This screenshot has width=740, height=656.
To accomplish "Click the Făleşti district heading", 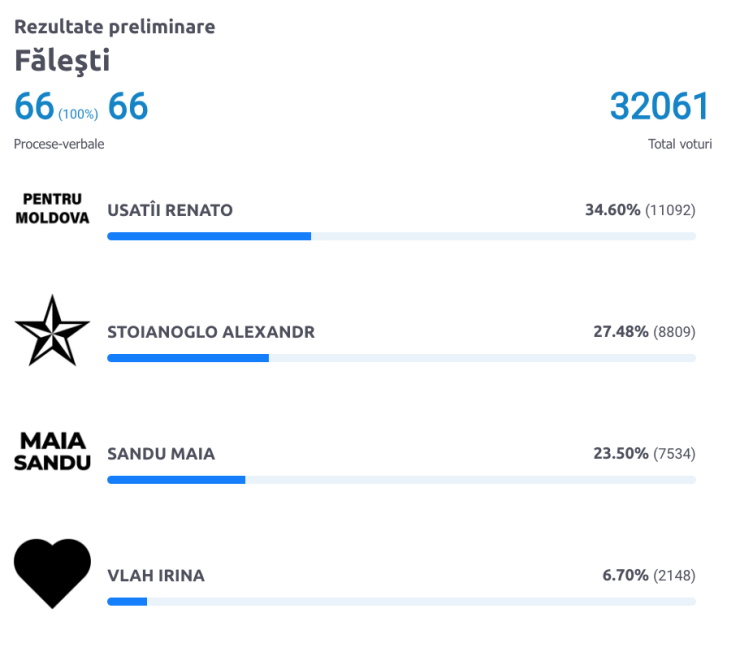I will pyautogui.click(x=62, y=61).
